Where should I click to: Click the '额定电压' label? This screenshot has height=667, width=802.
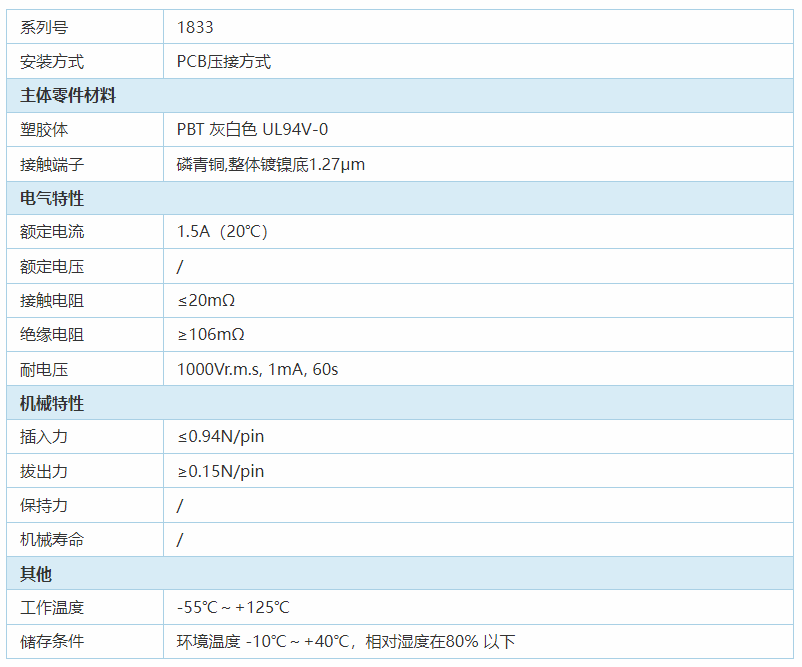point(52,266)
